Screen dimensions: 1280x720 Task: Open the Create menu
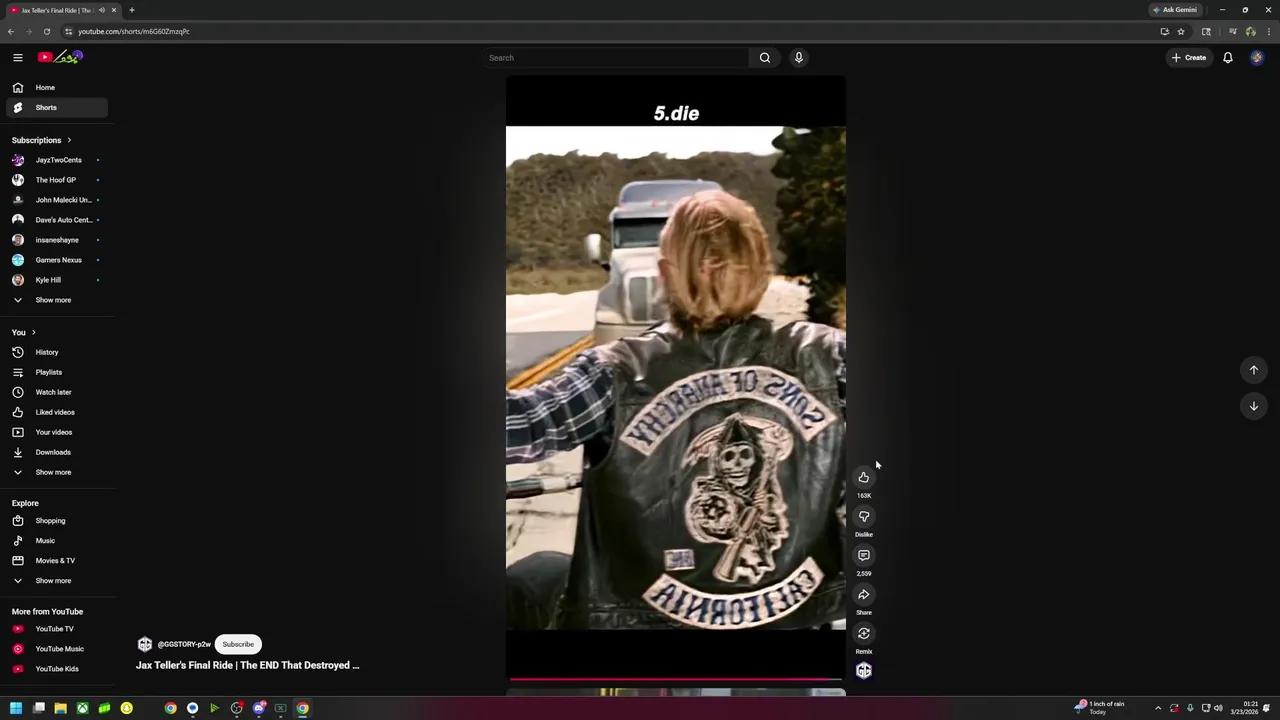(x=1189, y=58)
